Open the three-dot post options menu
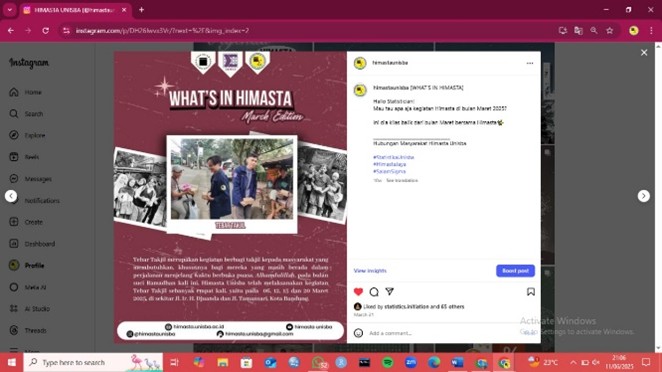Image resolution: width=662 pixels, height=372 pixels. pyautogui.click(x=530, y=63)
